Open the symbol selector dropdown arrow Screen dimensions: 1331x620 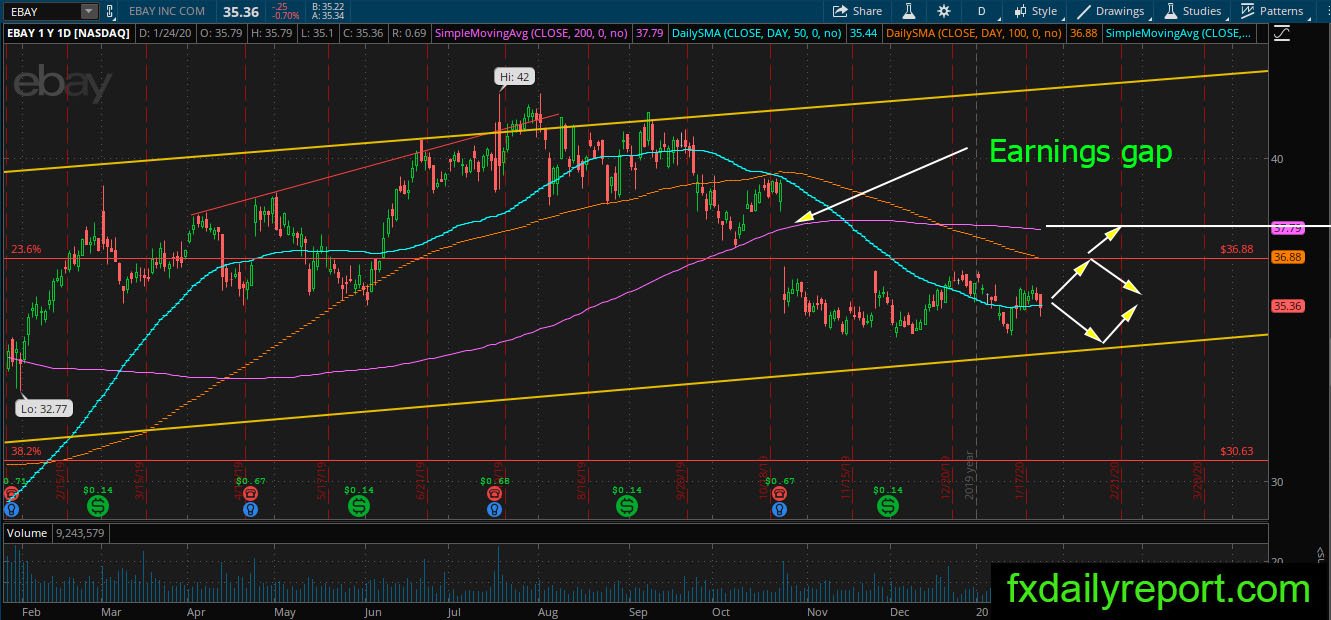point(89,11)
